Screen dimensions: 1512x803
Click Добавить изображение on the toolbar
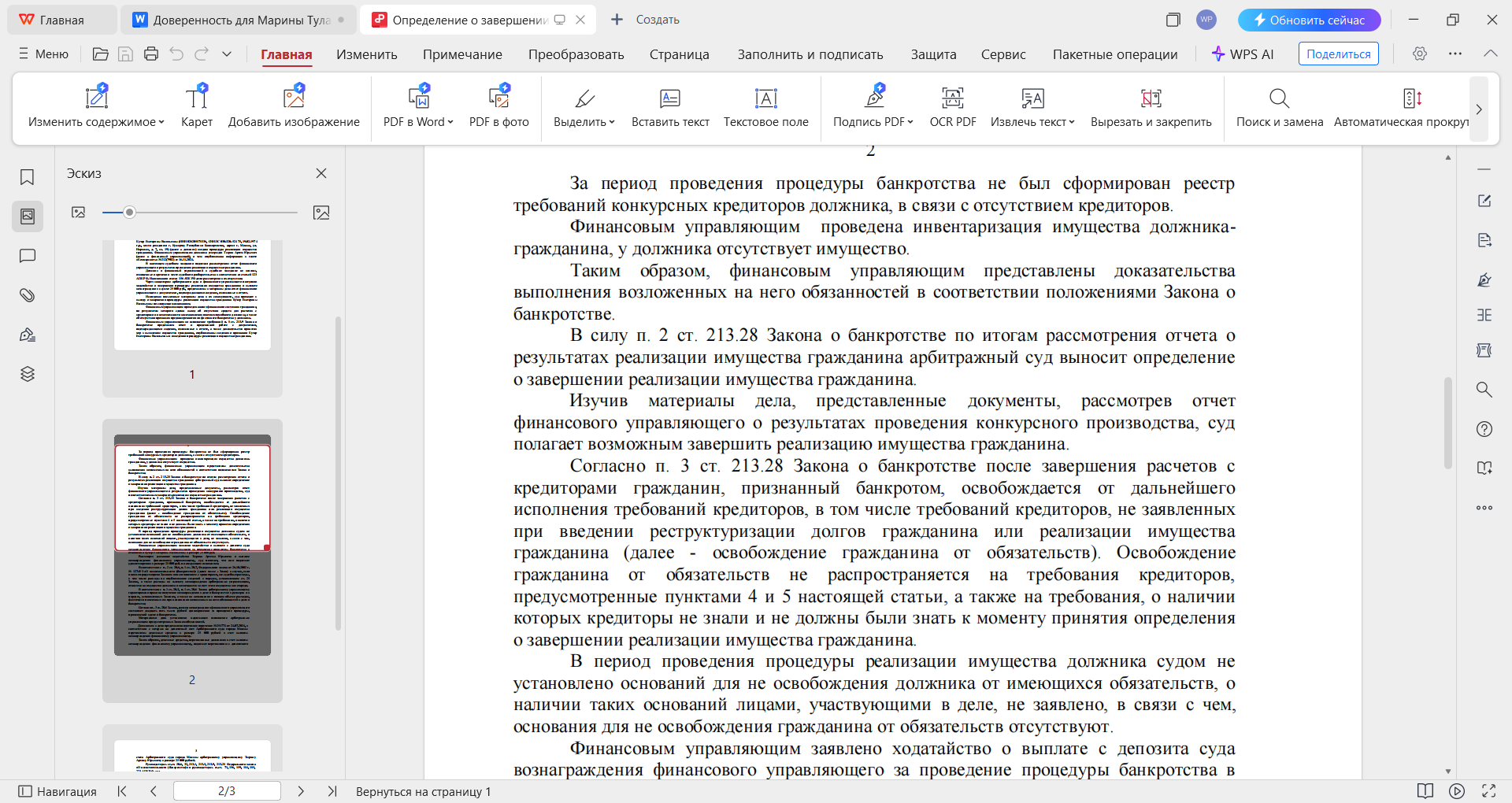click(x=294, y=106)
